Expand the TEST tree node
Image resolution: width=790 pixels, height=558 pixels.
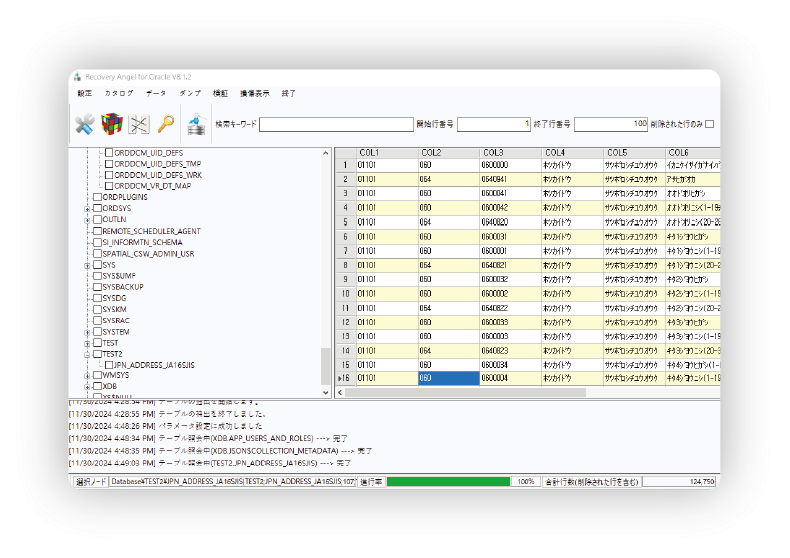87,343
